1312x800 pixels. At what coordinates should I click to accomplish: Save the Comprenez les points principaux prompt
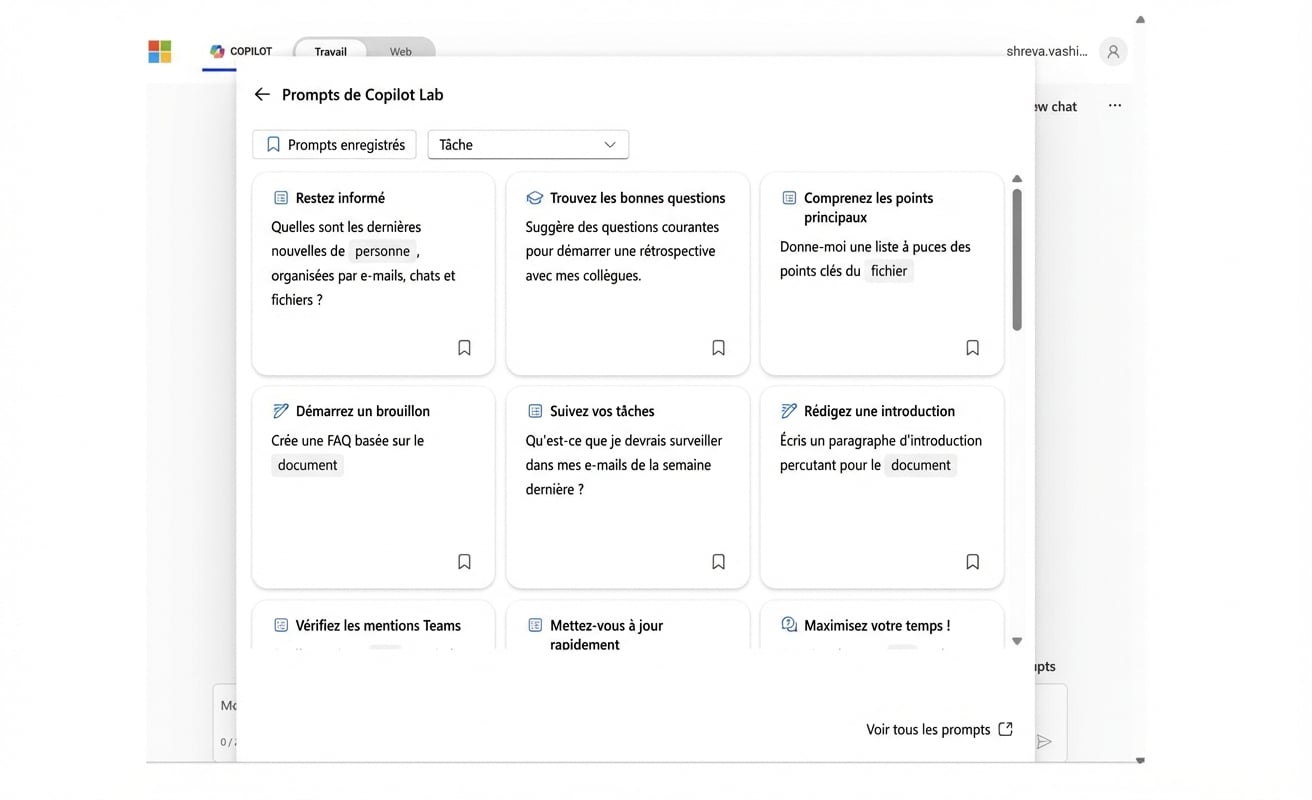pos(972,348)
